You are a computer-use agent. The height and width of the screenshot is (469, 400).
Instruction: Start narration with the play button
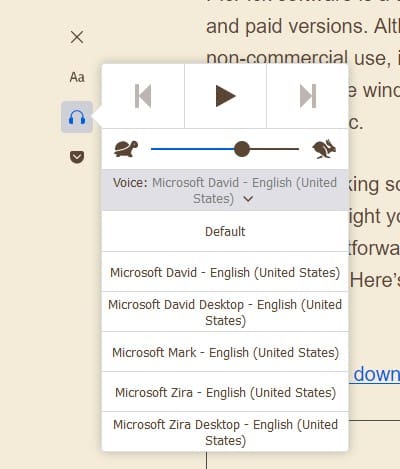pos(225,96)
